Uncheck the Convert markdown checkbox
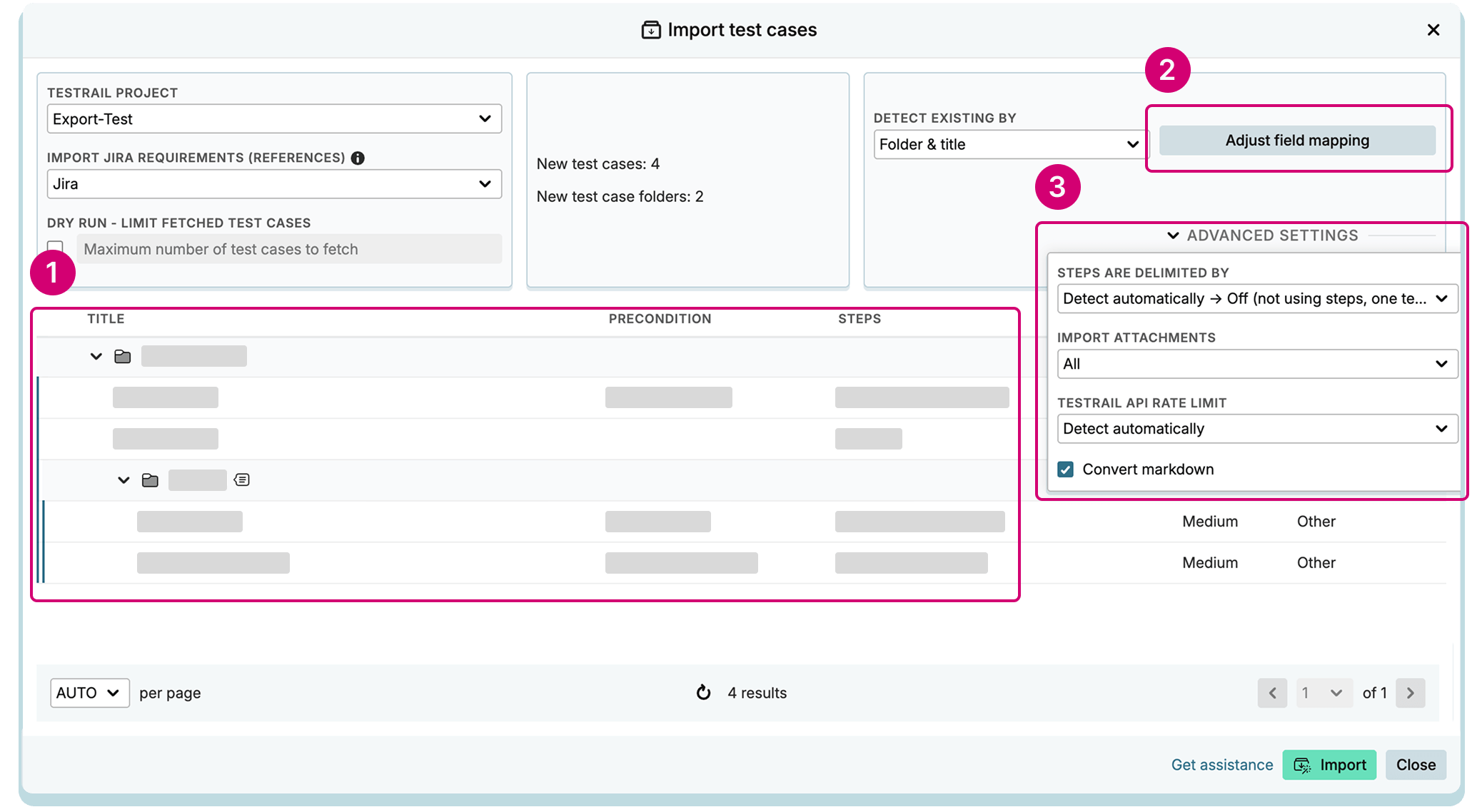This screenshot has height=812, width=1482. (x=1064, y=469)
